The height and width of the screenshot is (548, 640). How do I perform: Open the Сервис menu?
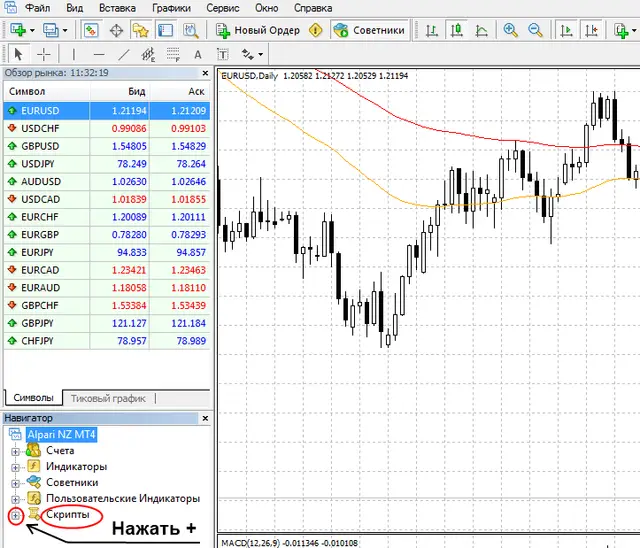[223, 8]
